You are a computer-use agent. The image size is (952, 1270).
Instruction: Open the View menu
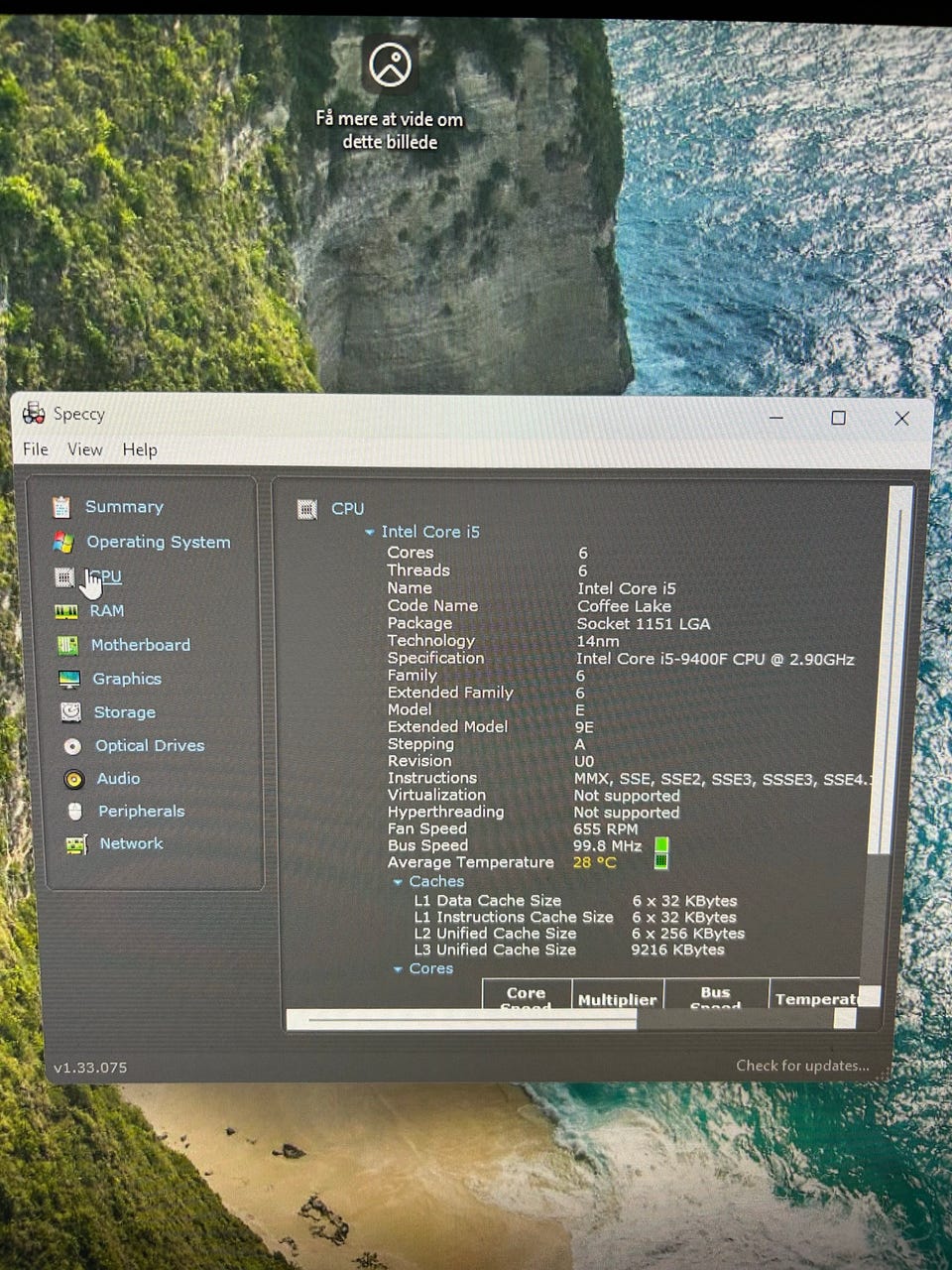(85, 449)
